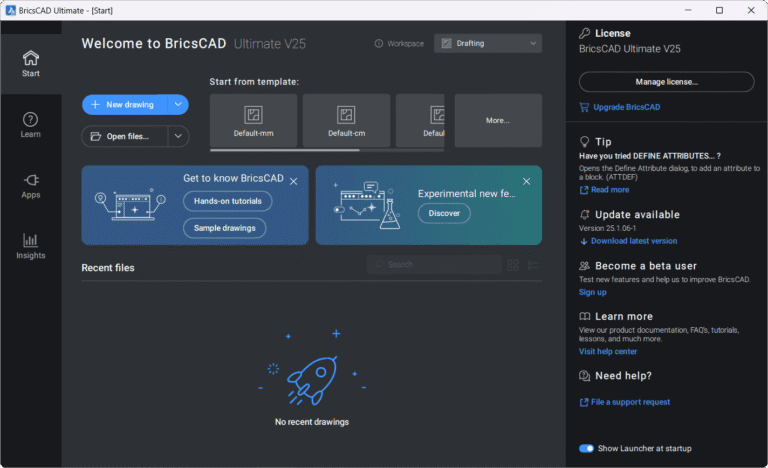The image size is (768, 468).
Task: Click the Upgrade BricsCAD link
Action: 626,107
